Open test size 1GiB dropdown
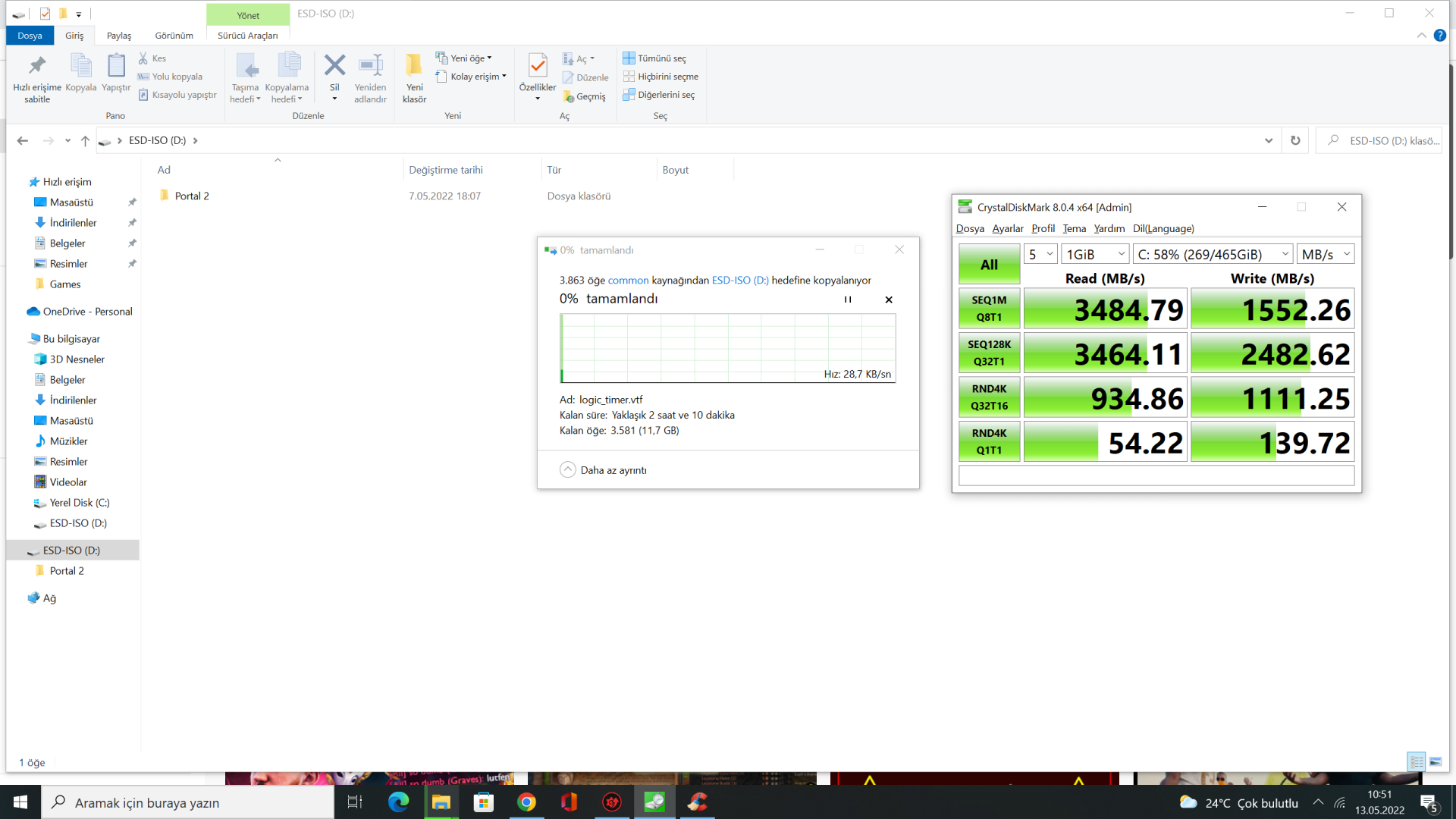The height and width of the screenshot is (819, 1456). 1095,254
